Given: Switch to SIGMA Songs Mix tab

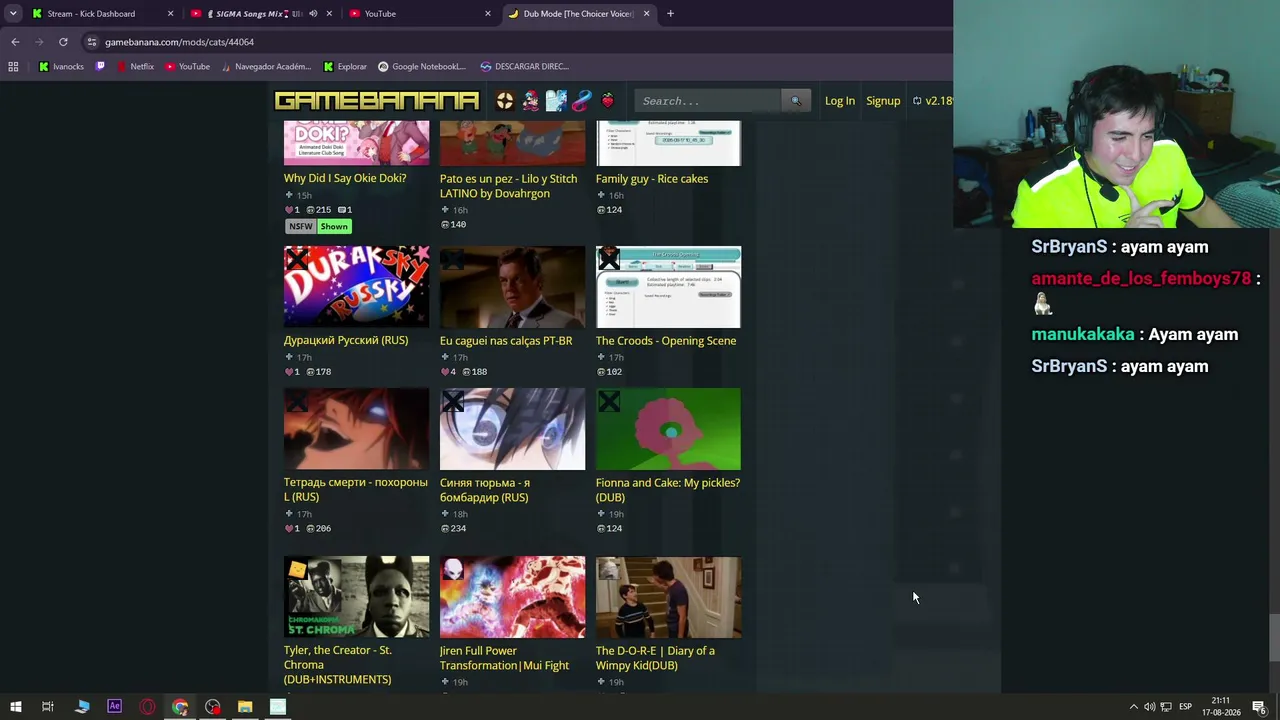Looking at the screenshot, I should coord(253,14).
